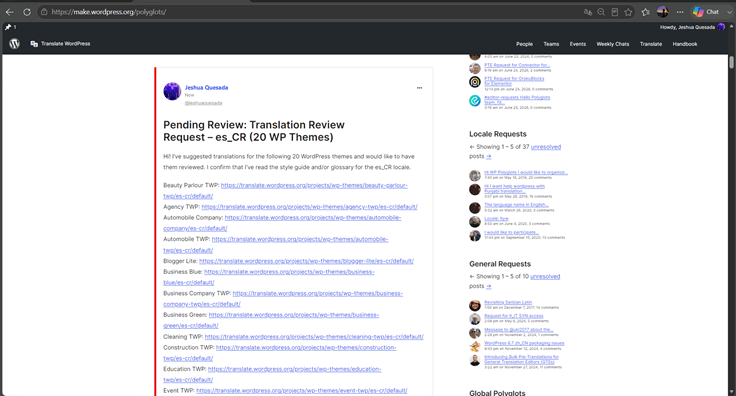Reload the page with refresh icon
The height and width of the screenshot is (396, 736).
coord(27,12)
